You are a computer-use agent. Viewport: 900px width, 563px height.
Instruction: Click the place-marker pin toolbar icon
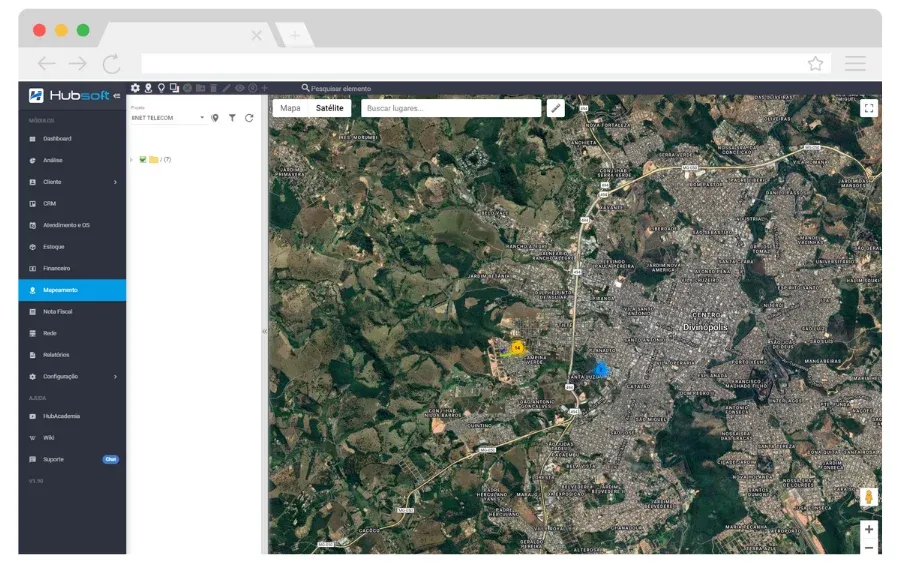(148, 88)
